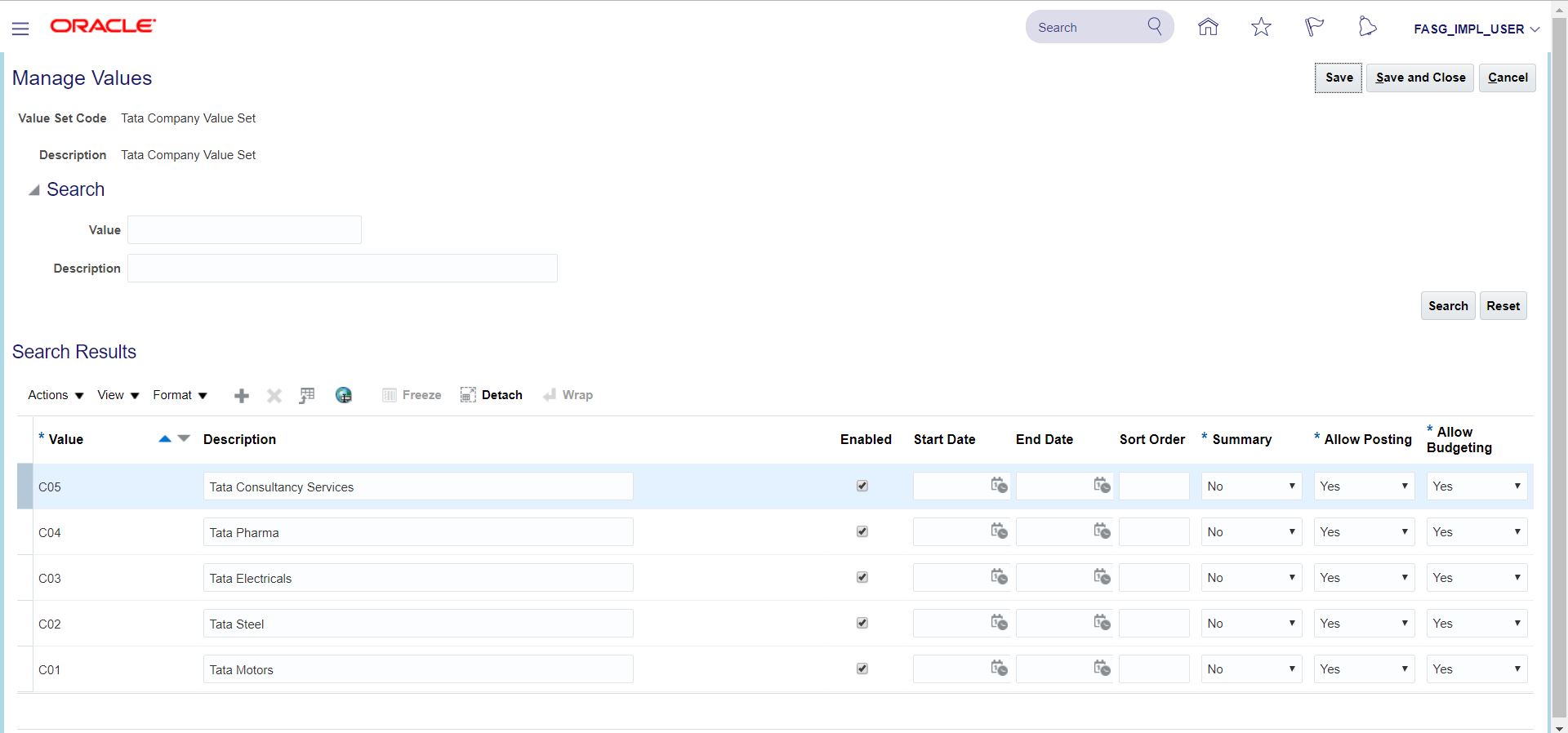1568x733 pixels.
Task: Open the Format menu
Action: 180,395
